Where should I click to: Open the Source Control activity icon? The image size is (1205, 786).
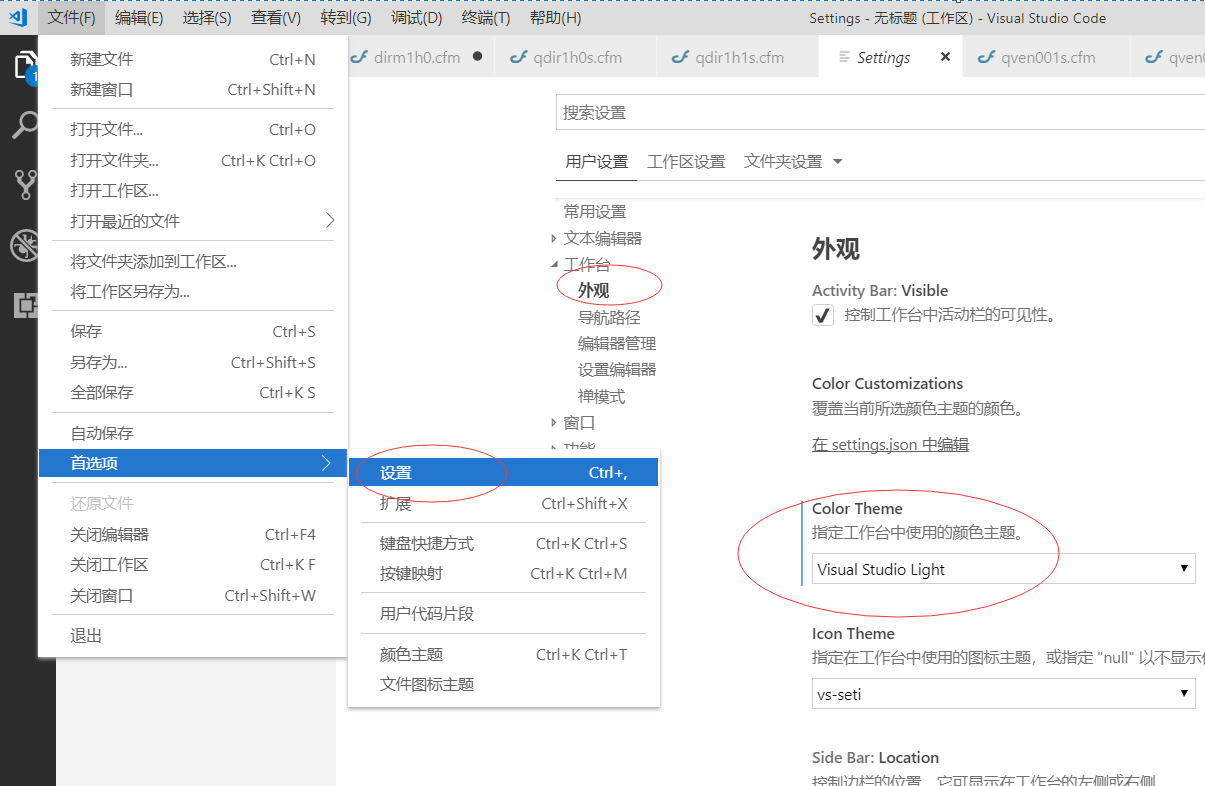pyautogui.click(x=24, y=185)
